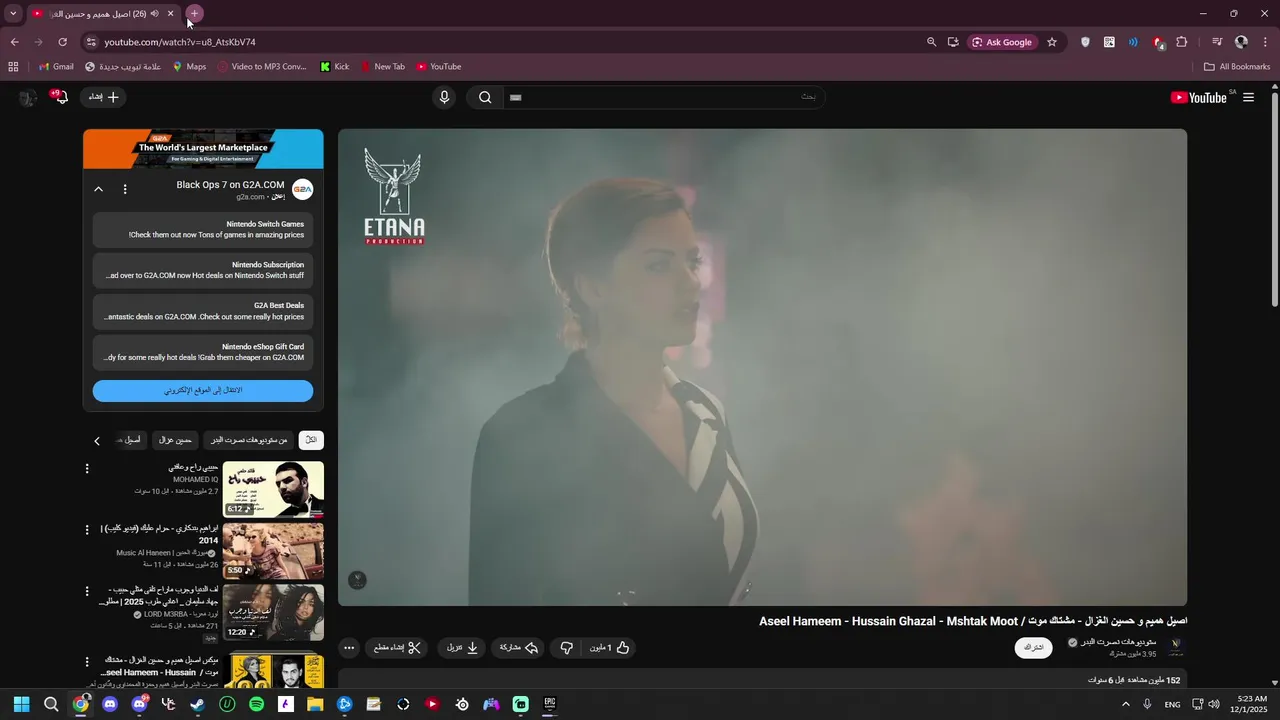Open G2A Best Deals ad link
The image size is (1280, 720).
coord(203,311)
